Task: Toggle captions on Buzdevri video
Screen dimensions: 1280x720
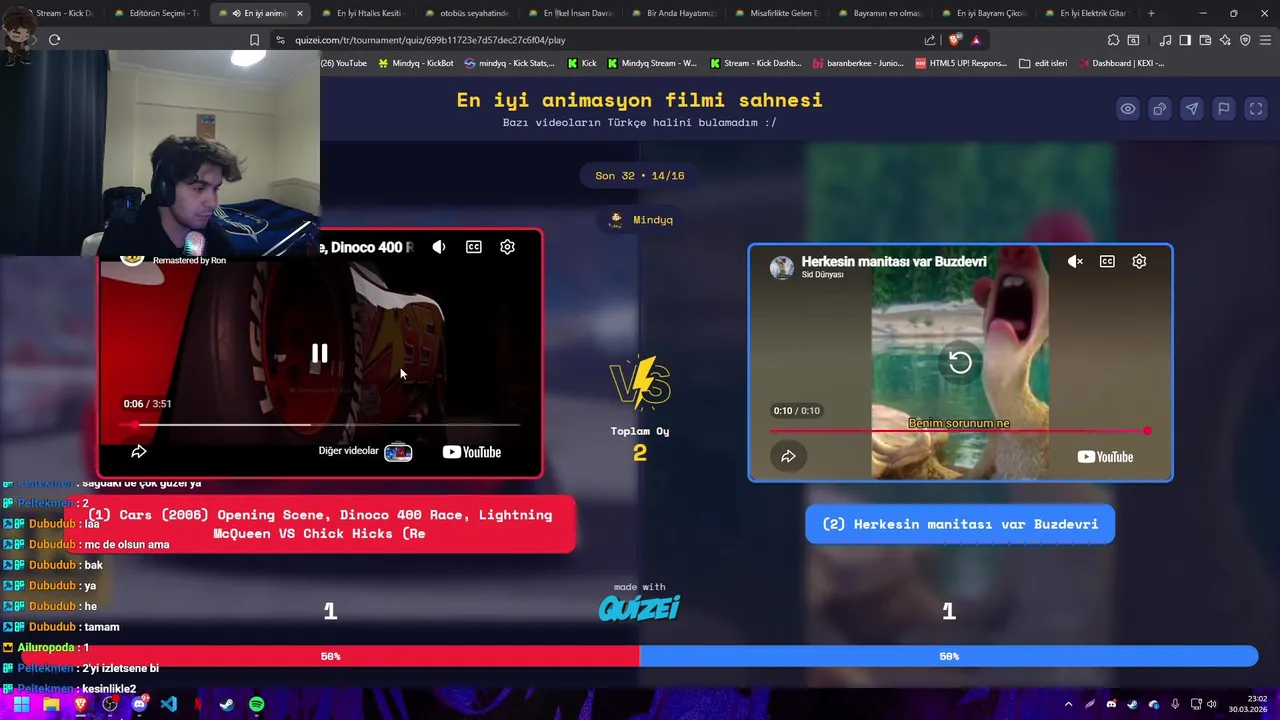Action: 1107,261
